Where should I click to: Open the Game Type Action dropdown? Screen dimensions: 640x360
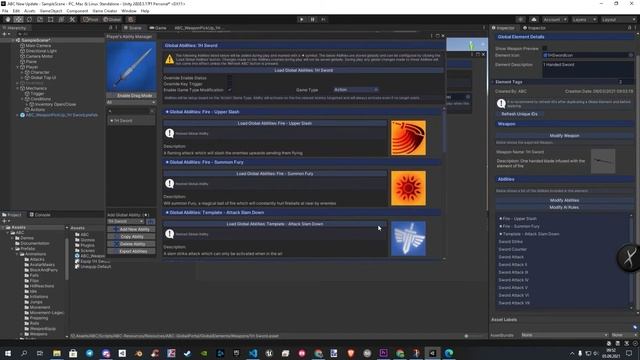click(356, 90)
